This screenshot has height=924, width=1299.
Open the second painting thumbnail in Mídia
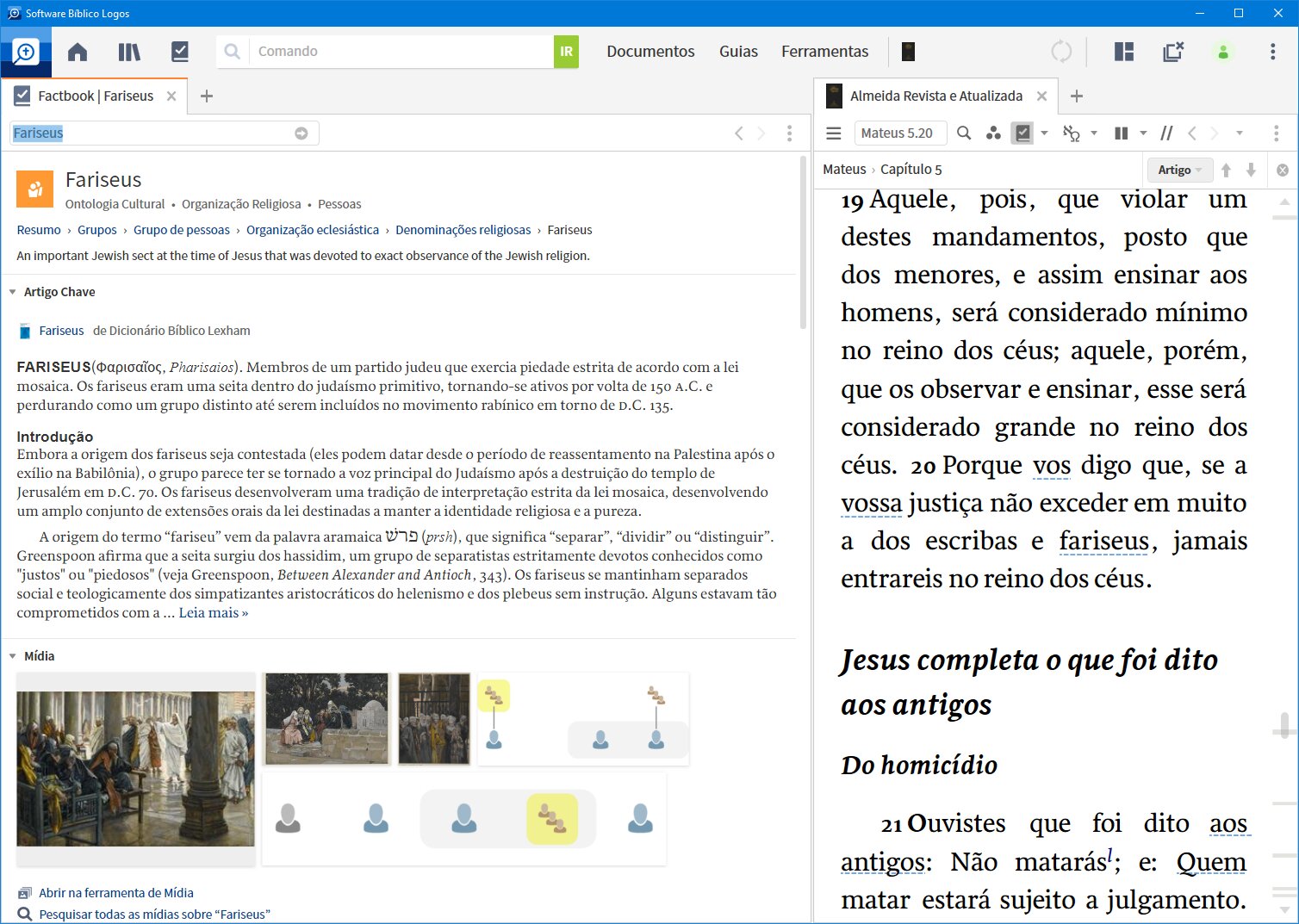pos(326,719)
